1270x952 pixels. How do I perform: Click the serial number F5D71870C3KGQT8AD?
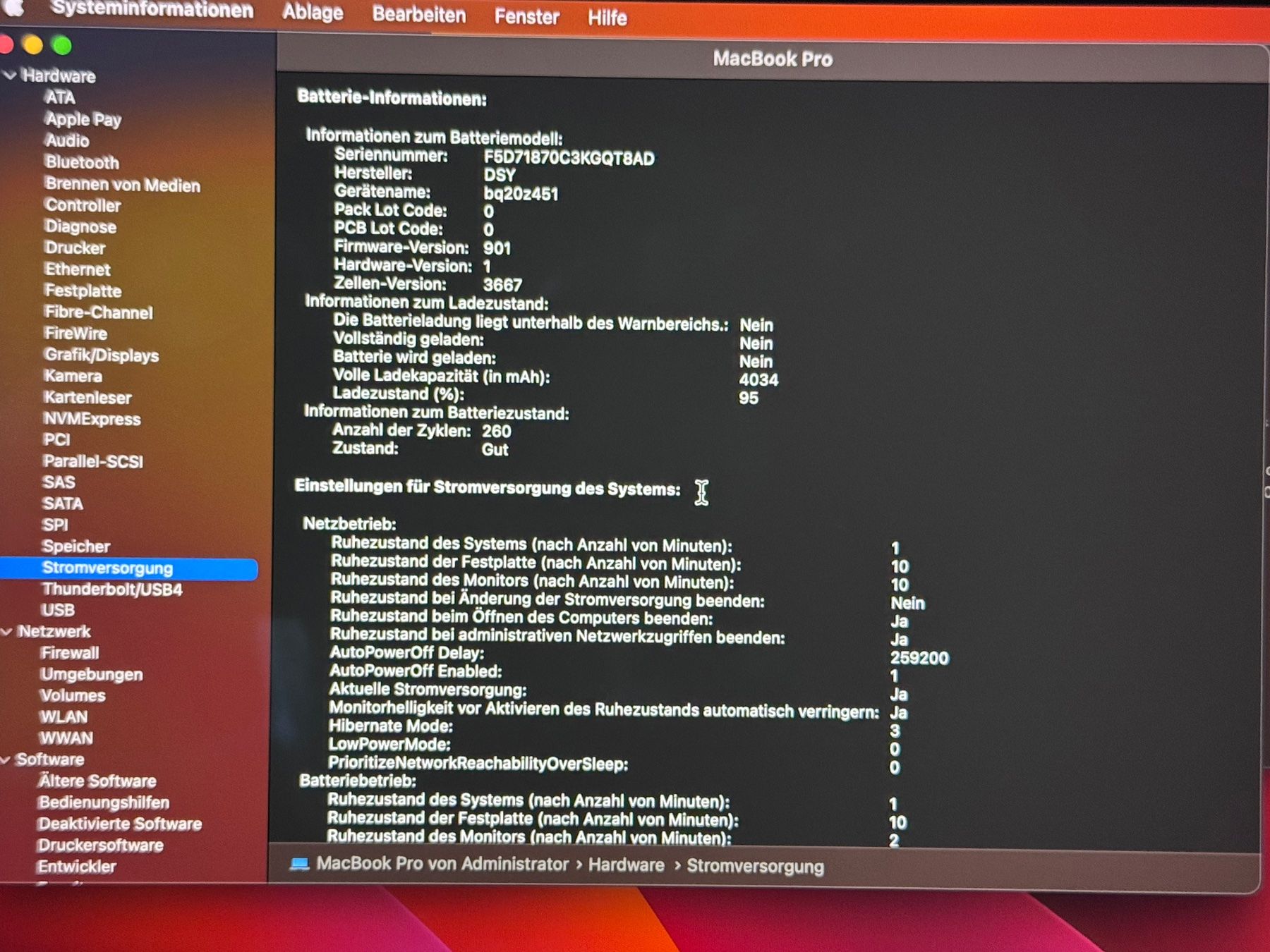click(x=569, y=158)
